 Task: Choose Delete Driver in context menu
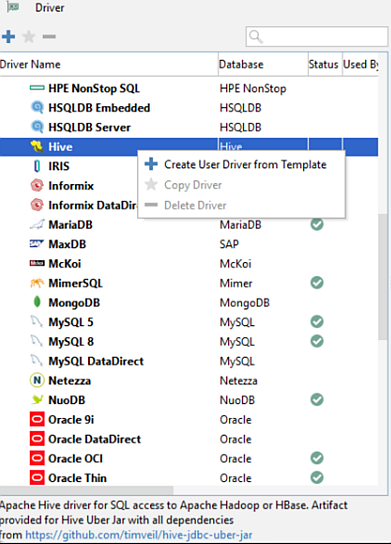coord(241,205)
